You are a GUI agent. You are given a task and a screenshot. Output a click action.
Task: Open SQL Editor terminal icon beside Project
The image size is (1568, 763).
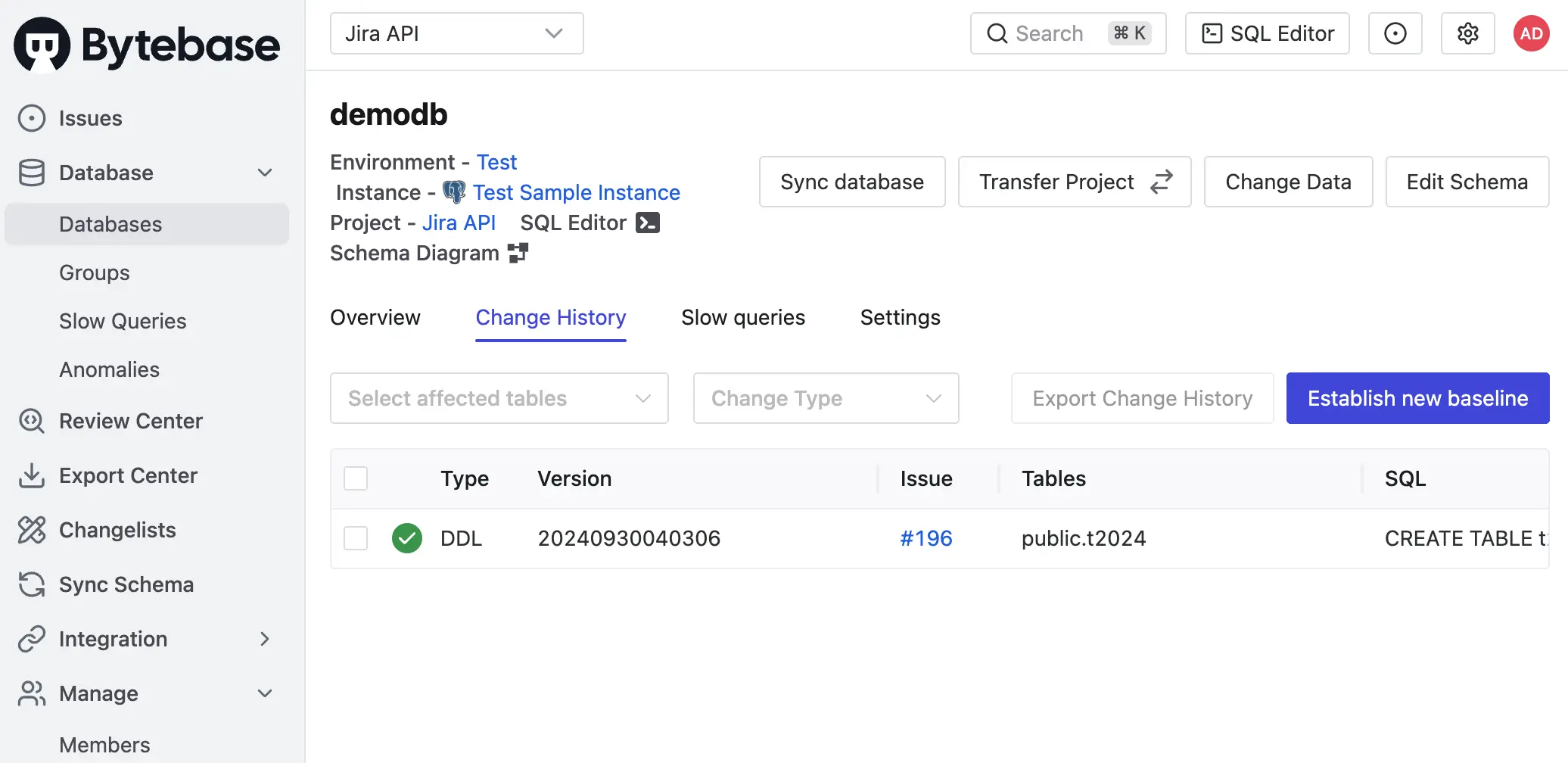tap(648, 223)
